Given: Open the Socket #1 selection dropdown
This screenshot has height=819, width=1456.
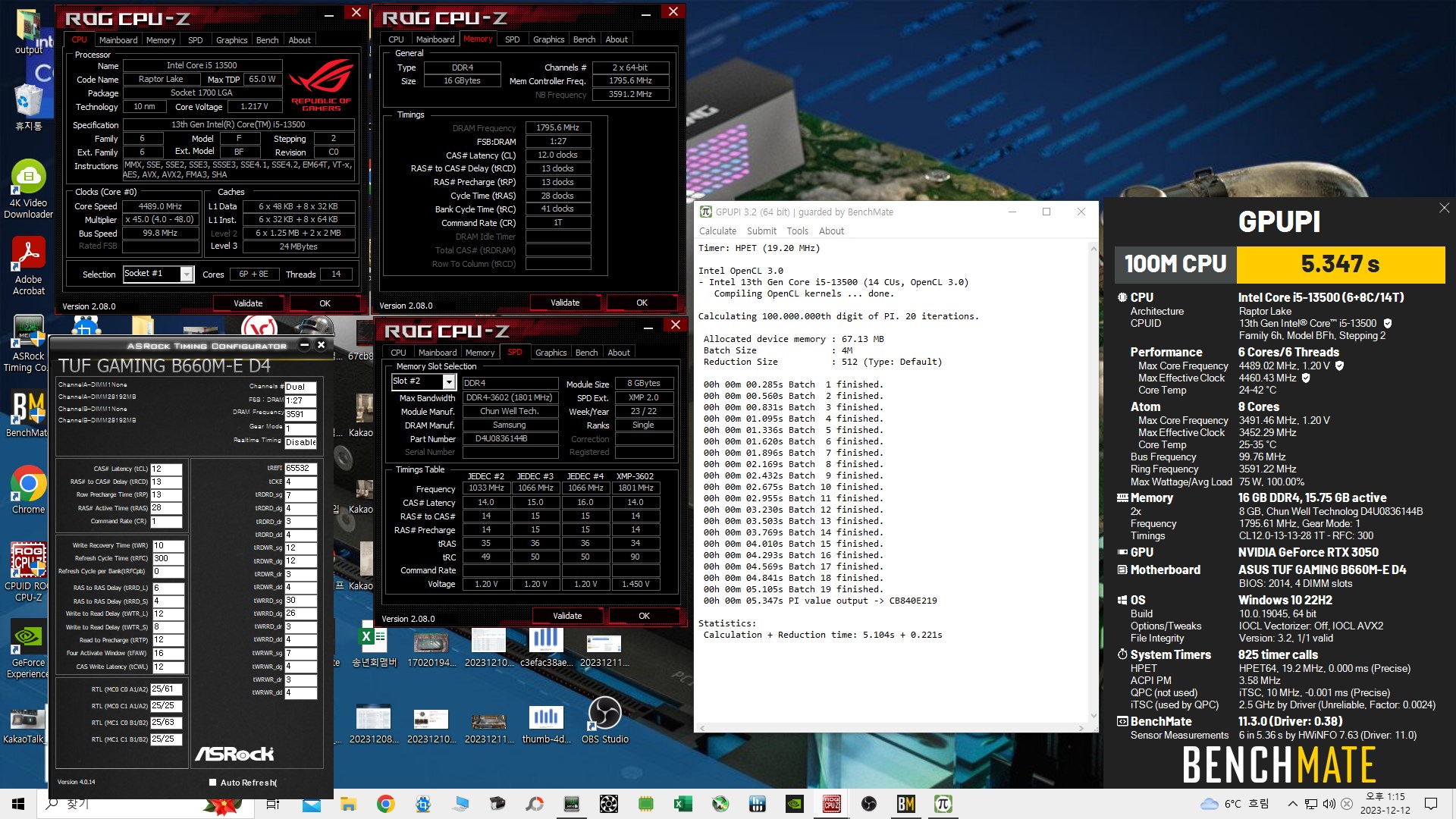Looking at the screenshot, I should click(187, 275).
